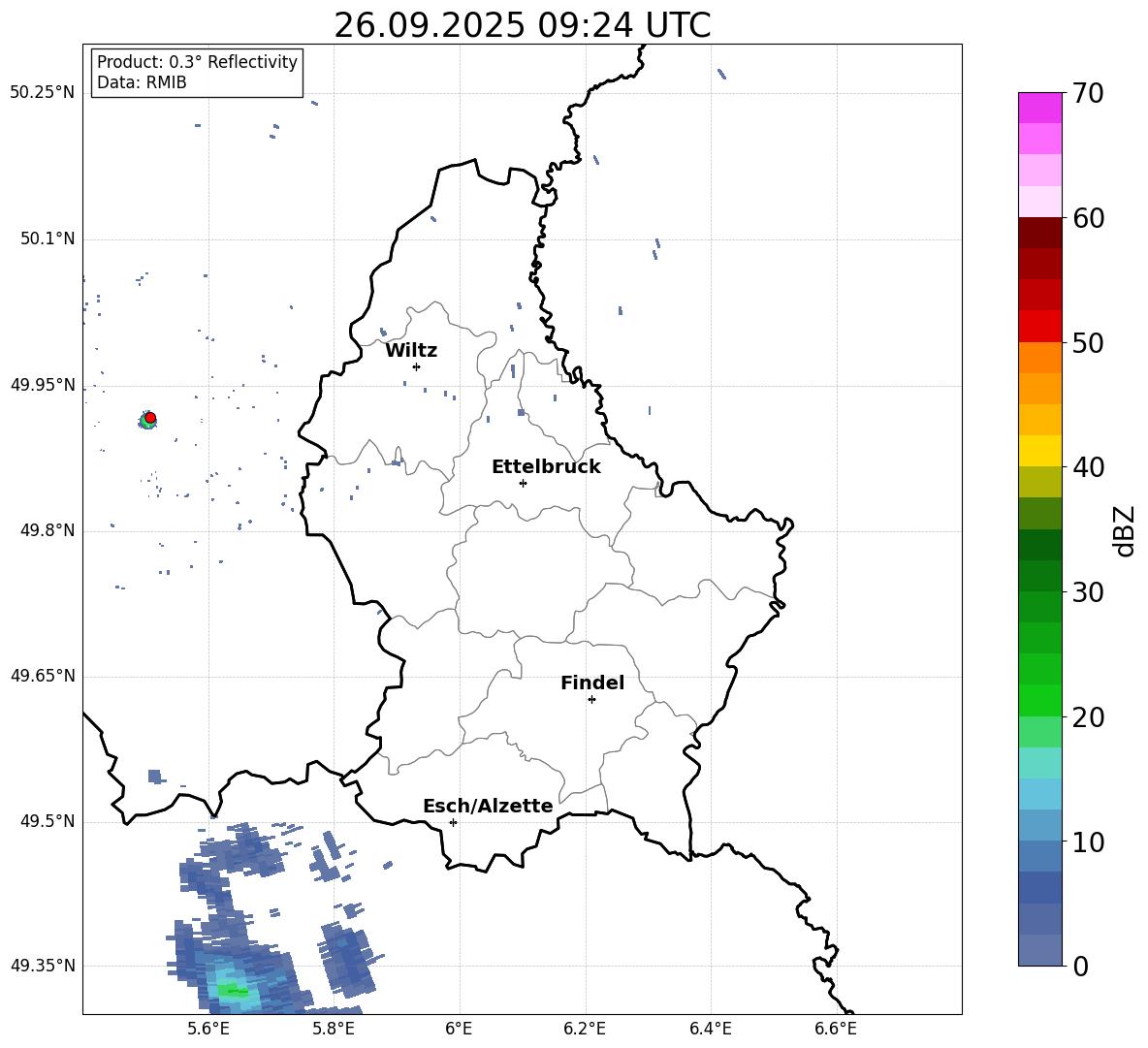The height and width of the screenshot is (1048, 1148).
Task: Click the bright green swatch just above 20
Action: (1039, 700)
